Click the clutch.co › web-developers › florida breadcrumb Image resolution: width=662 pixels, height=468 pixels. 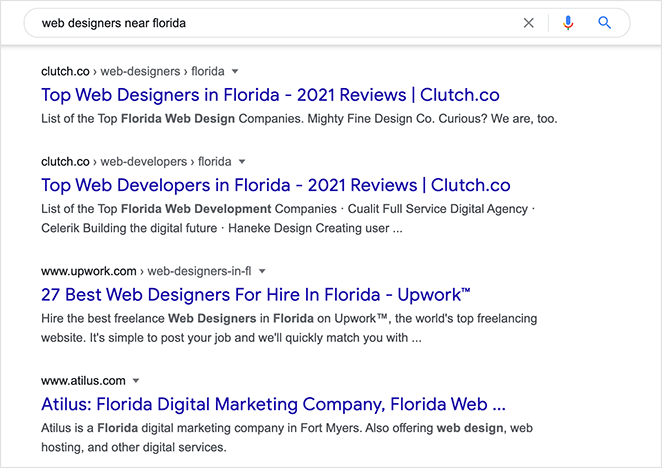click(x=136, y=161)
